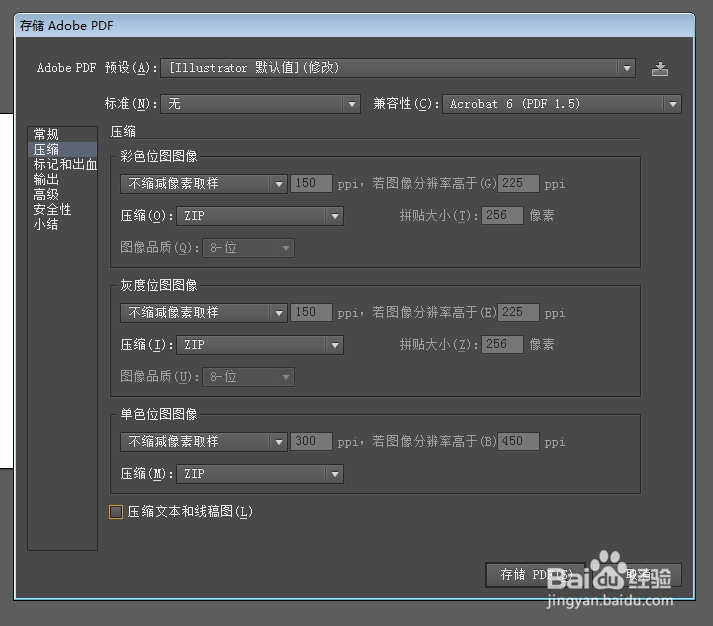Open the Adobe PDF 预设 dropdown
The height and width of the screenshot is (626, 713).
pos(398,68)
